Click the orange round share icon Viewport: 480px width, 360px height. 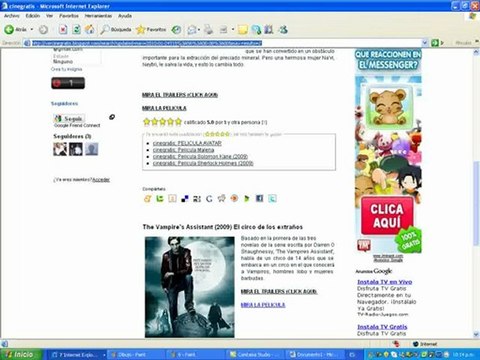tap(234, 199)
